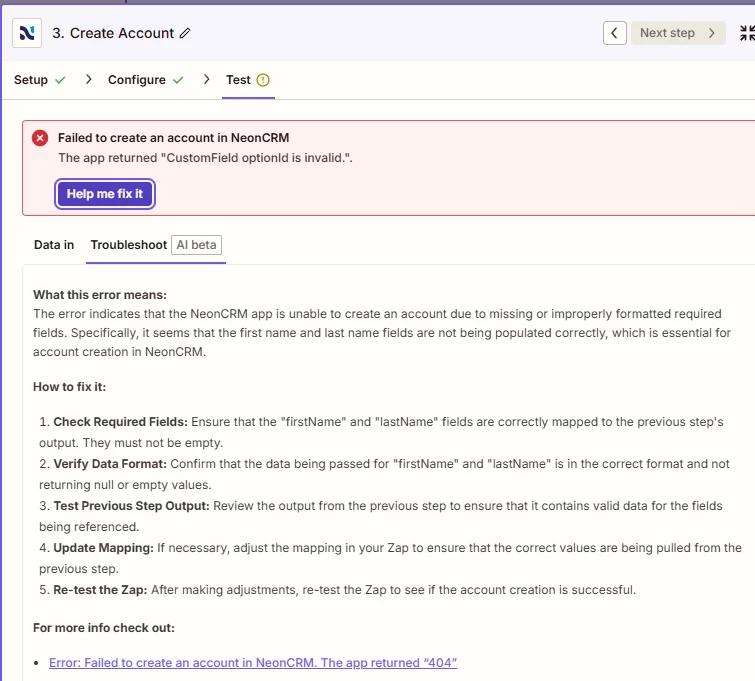The height and width of the screenshot is (681, 755).
Task: Collapse the editor panel with shrink icon
Action: coord(747,33)
